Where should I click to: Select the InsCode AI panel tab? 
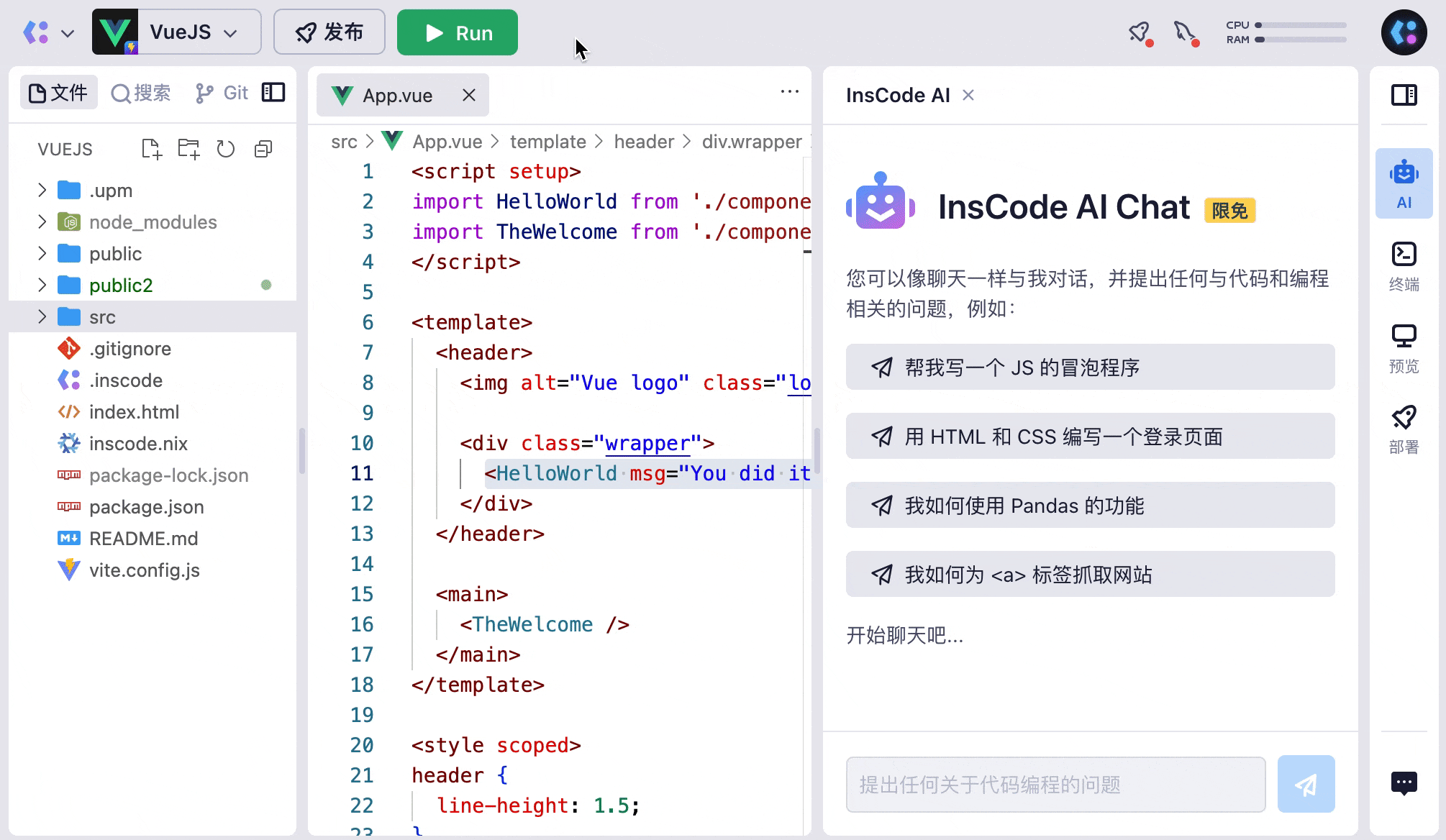898,95
